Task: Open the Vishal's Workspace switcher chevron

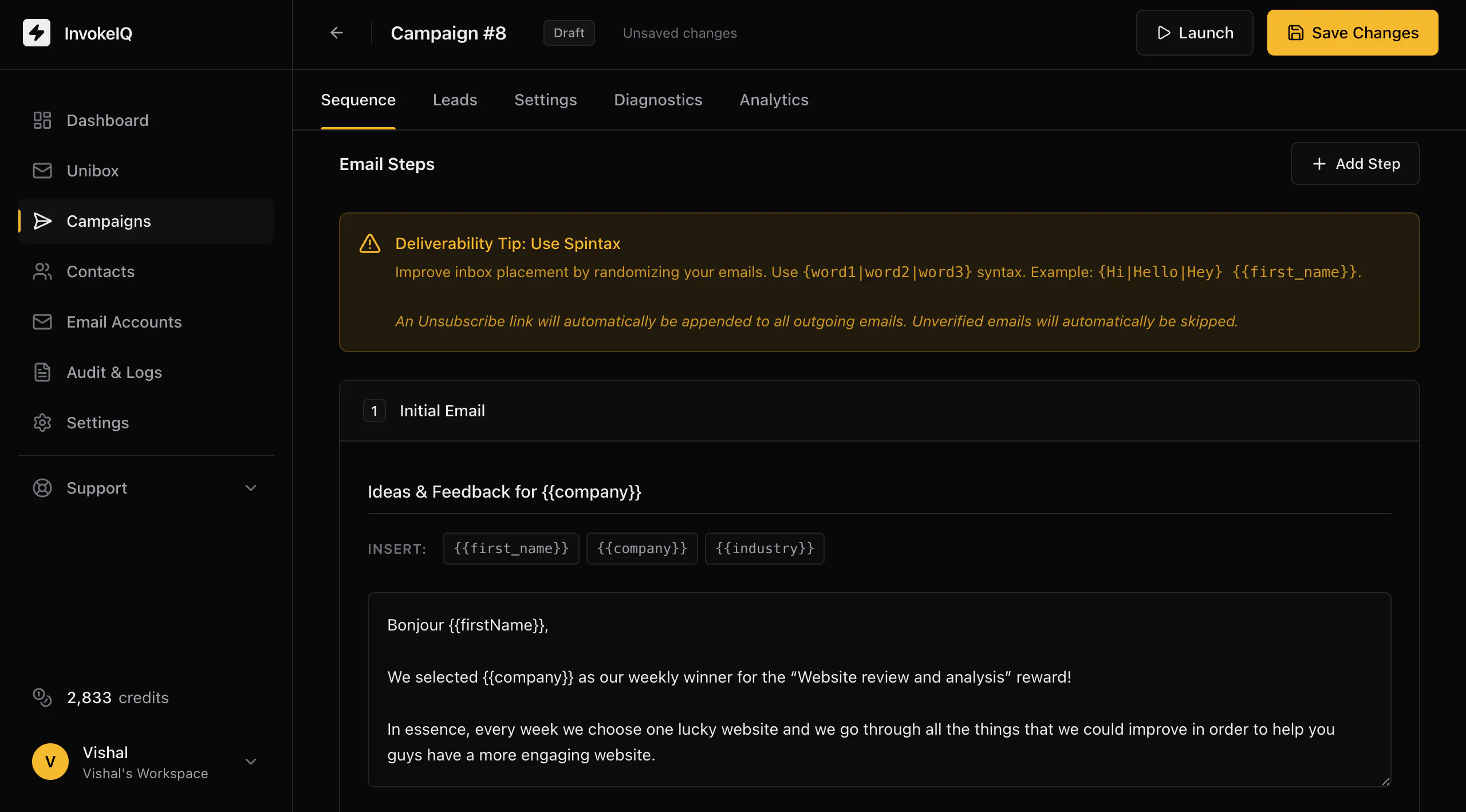Action: (x=251, y=762)
